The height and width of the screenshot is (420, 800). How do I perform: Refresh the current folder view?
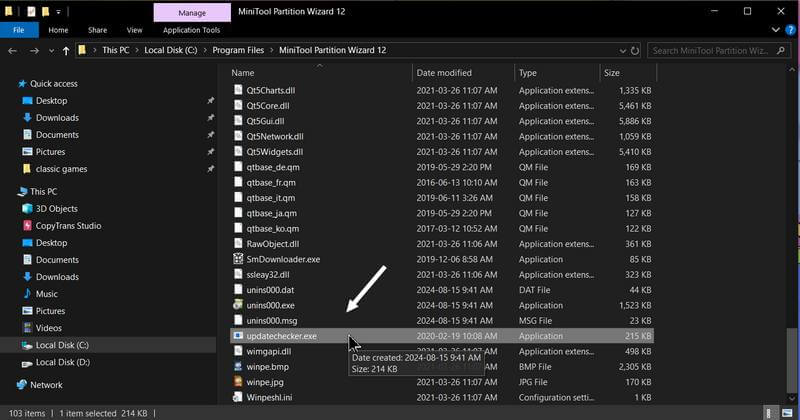click(x=635, y=51)
